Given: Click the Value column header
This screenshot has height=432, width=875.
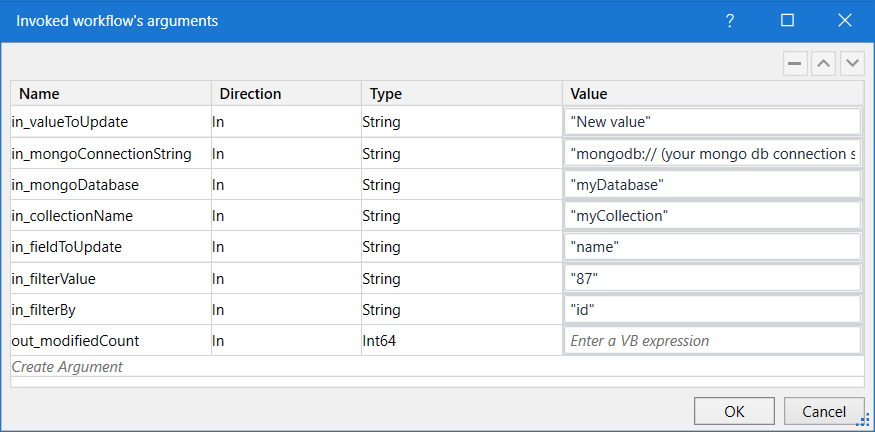Looking at the screenshot, I should tap(713, 94).
